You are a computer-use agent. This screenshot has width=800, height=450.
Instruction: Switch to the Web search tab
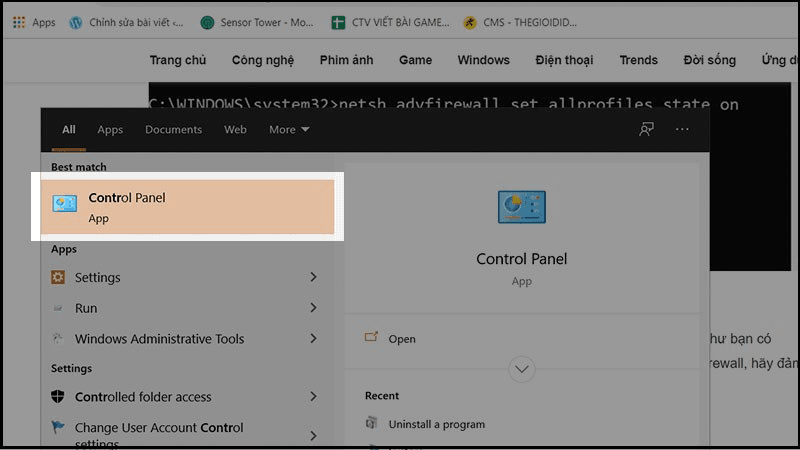tap(235, 130)
